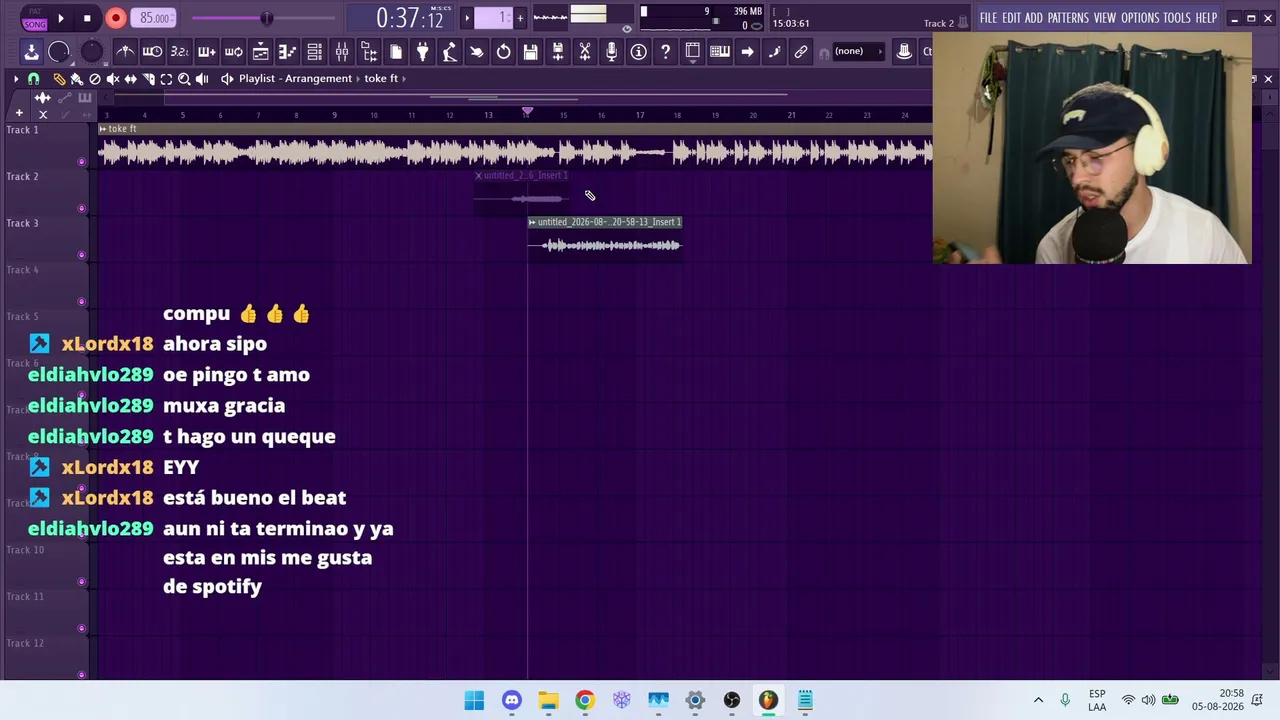Screen dimensions: 1280x720
Task: Select the Mute tool icon
Action: [x=113, y=78]
